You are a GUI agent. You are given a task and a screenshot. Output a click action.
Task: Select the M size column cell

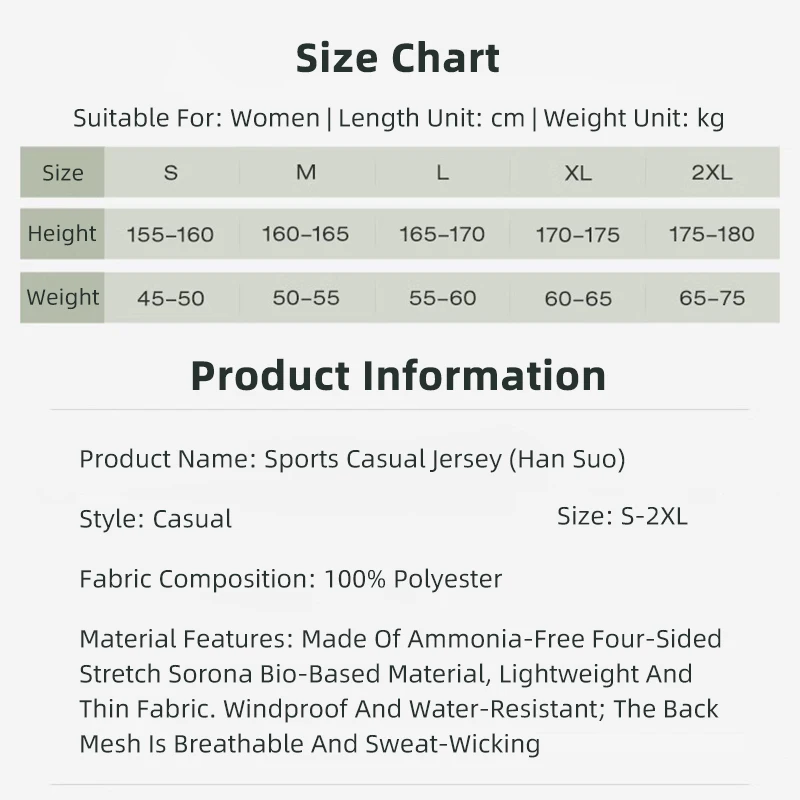tap(306, 173)
